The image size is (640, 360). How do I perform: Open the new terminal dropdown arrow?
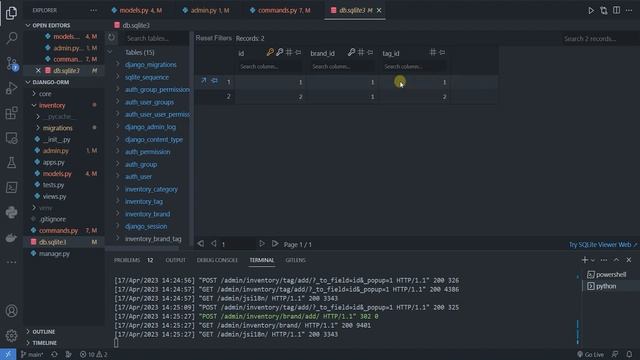coord(593,260)
